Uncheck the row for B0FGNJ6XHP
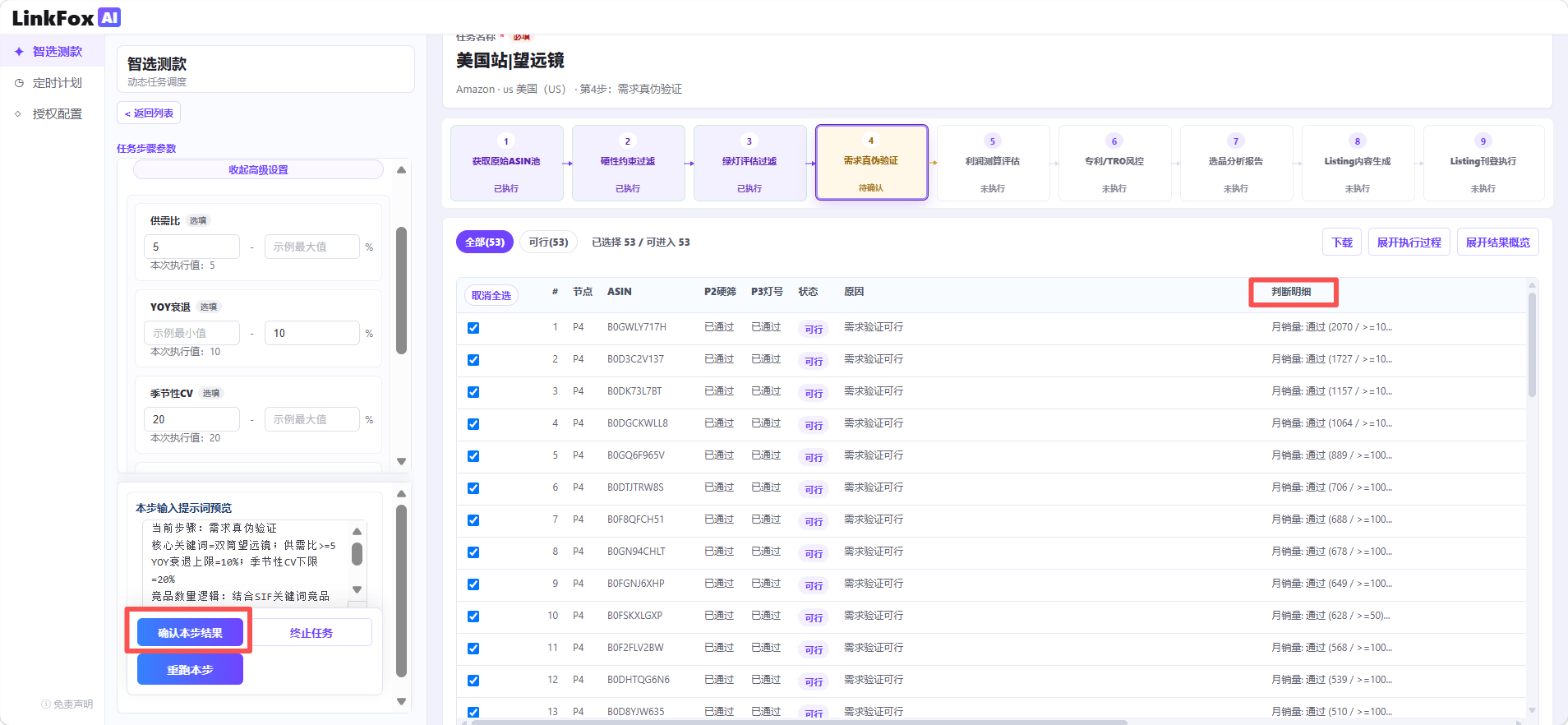 point(473,584)
